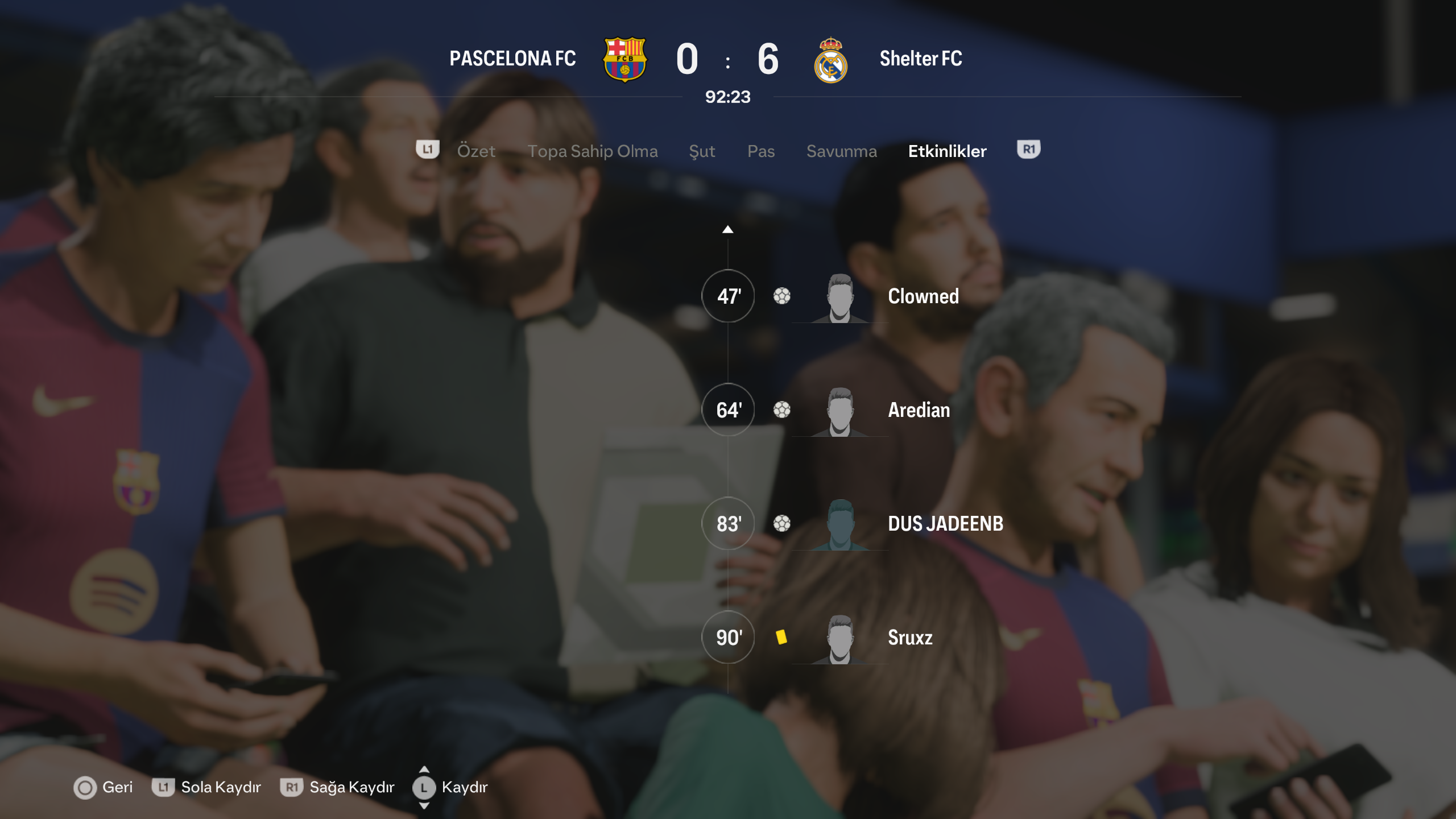Viewport: 1456px width, 819px height.
Task: Click the PASCELONA FC club crest
Action: (x=624, y=60)
